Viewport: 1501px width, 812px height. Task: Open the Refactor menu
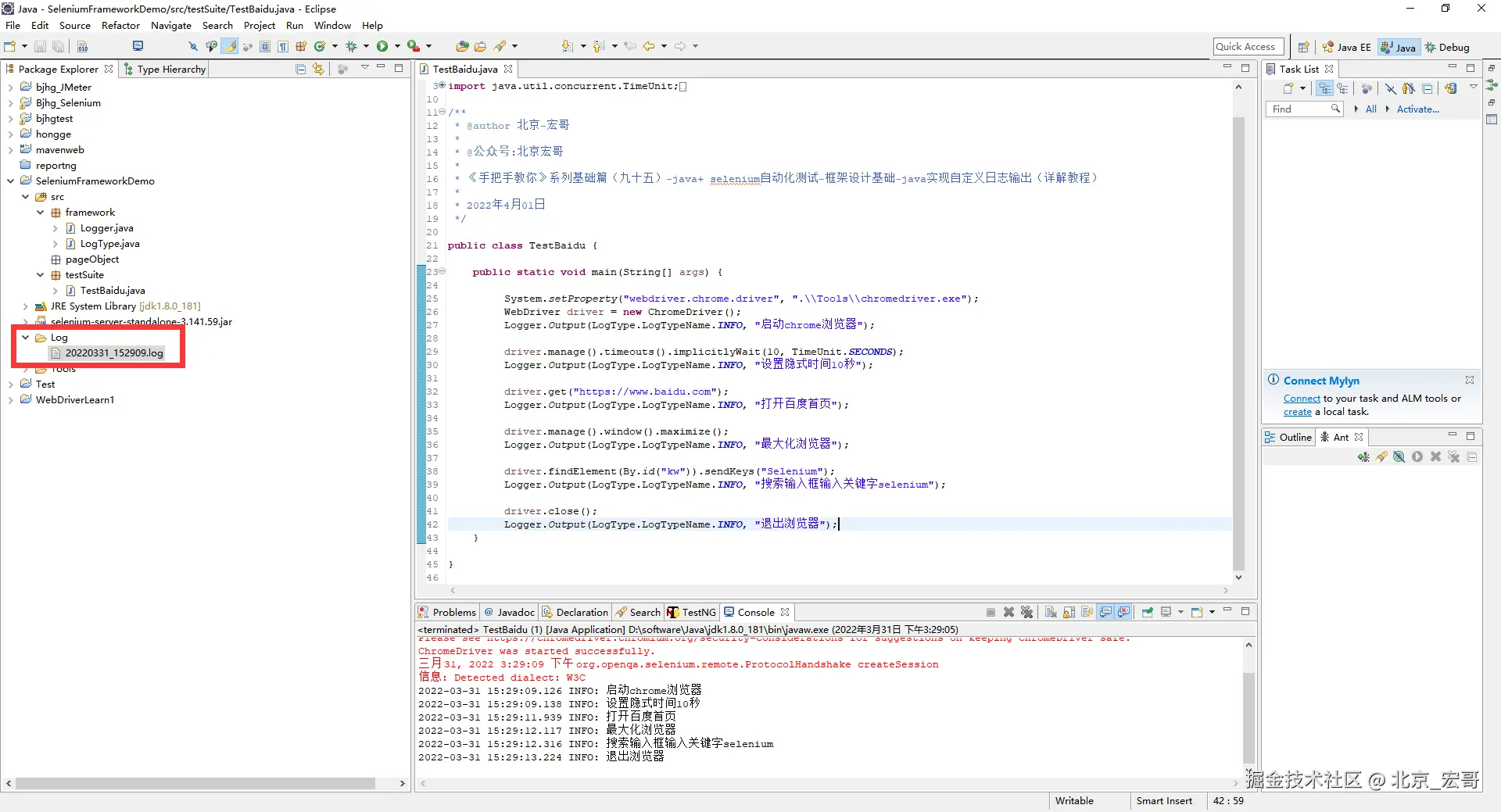pos(120,25)
